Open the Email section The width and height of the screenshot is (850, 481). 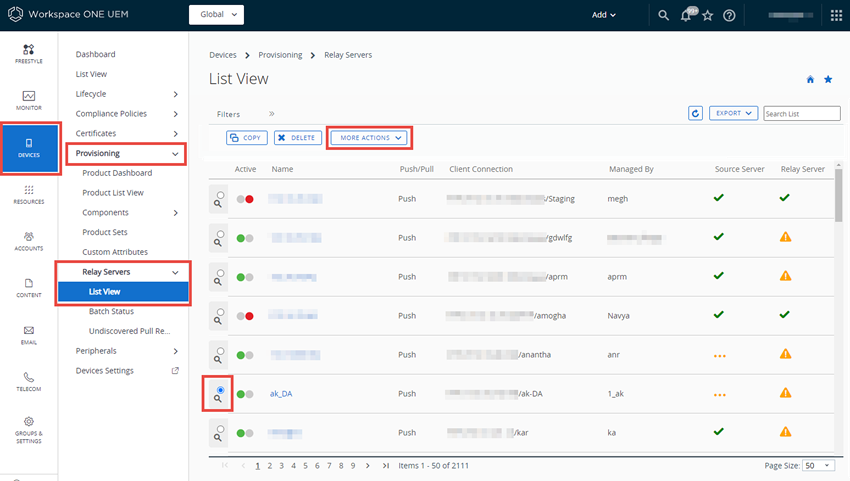tap(29, 335)
